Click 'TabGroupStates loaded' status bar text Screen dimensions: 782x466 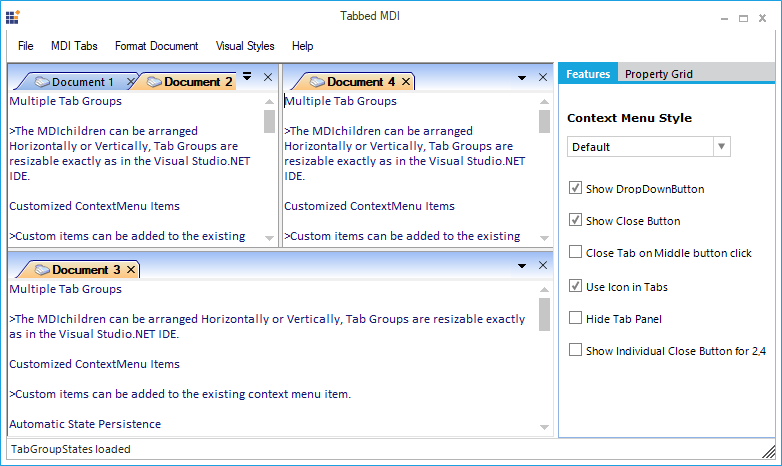click(x=71, y=449)
